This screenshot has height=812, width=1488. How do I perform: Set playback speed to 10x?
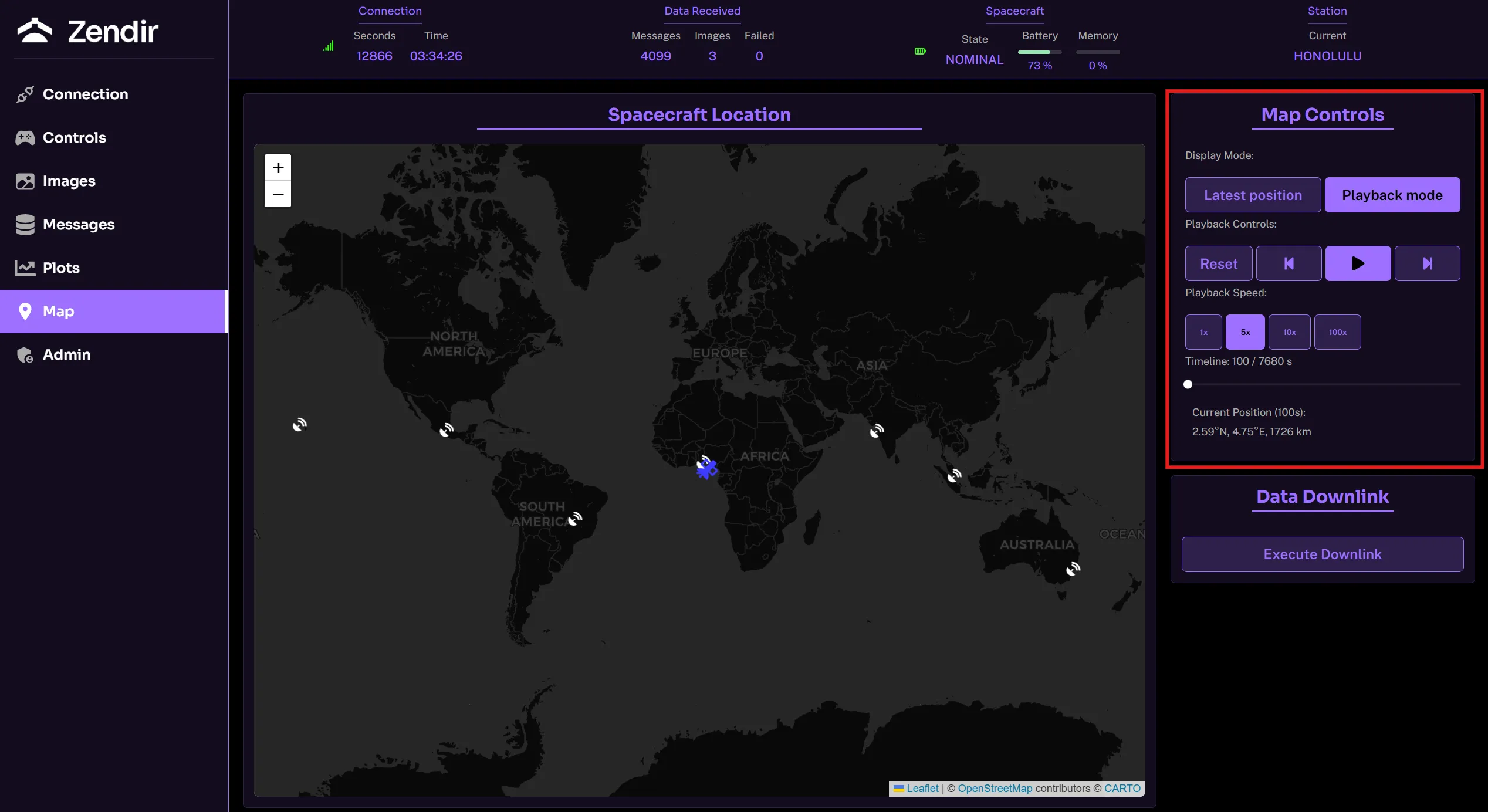(x=1289, y=332)
